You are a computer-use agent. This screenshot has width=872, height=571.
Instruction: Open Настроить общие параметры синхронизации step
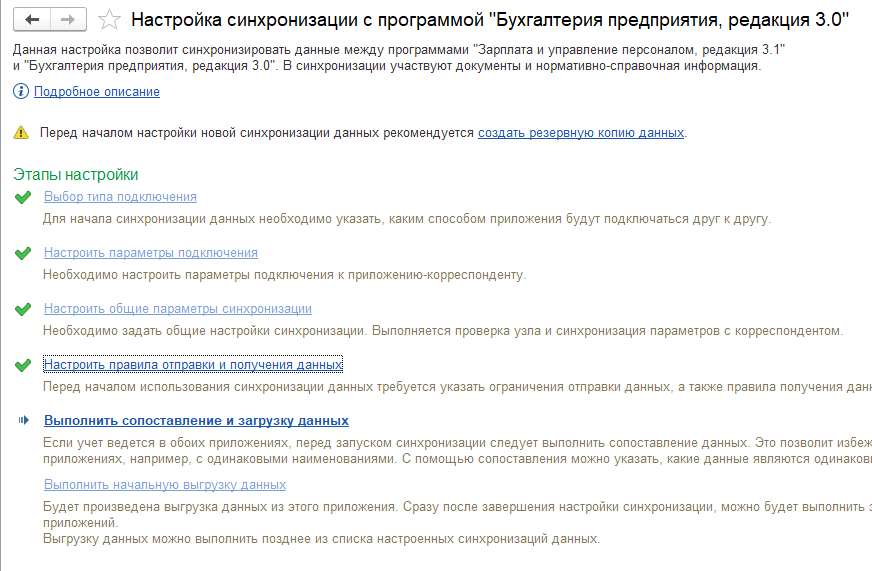(178, 309)
